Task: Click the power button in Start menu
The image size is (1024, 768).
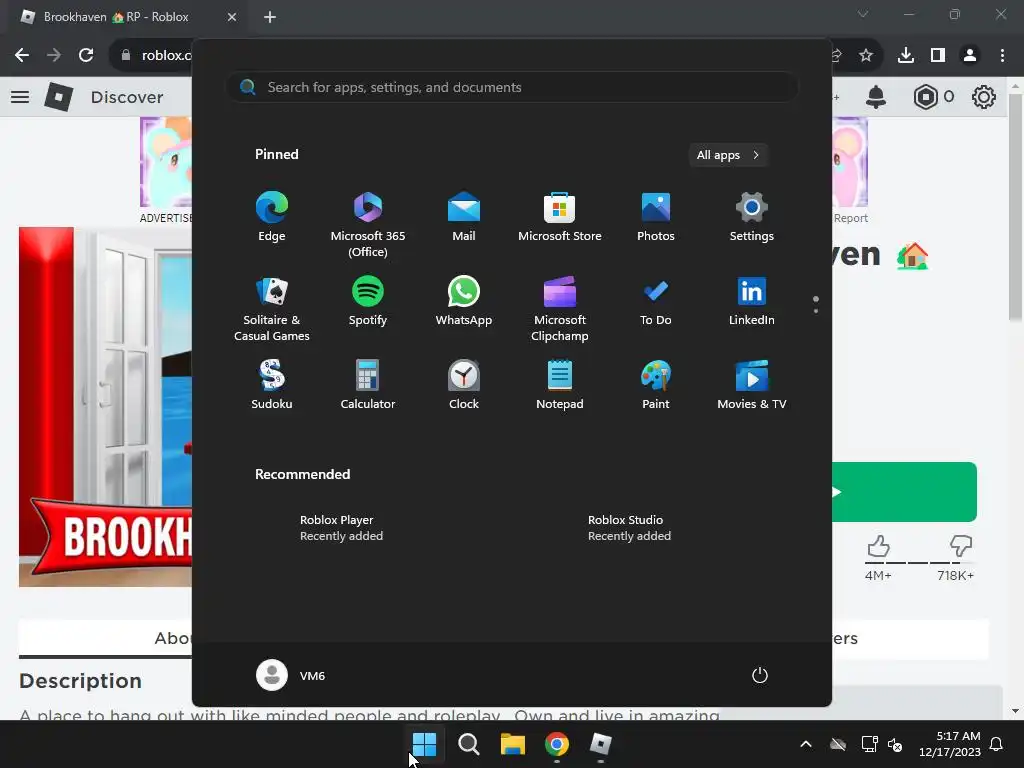Action: point(760,675)
